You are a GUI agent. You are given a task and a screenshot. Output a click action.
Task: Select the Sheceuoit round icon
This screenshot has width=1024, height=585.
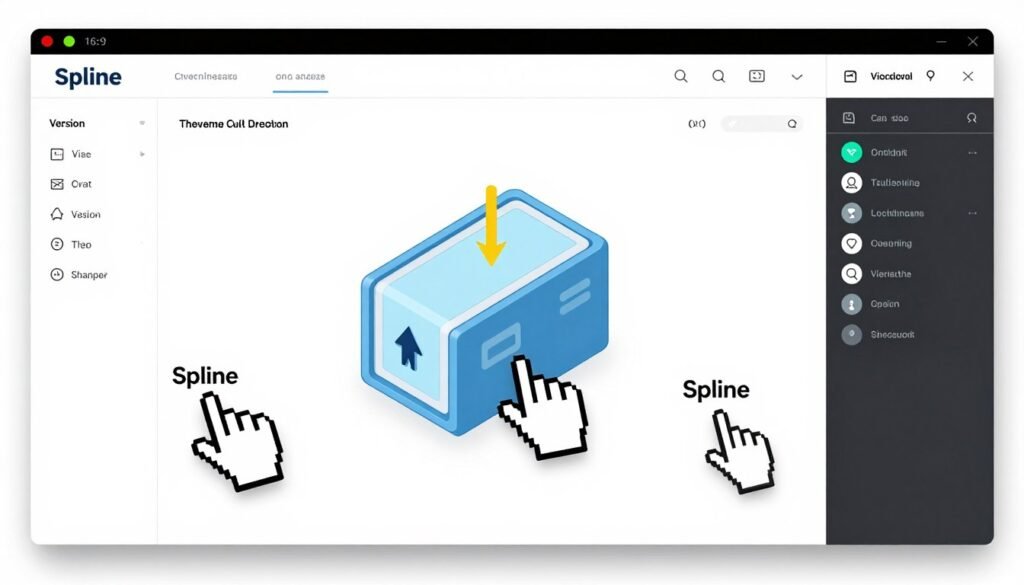tap(851, 334)
